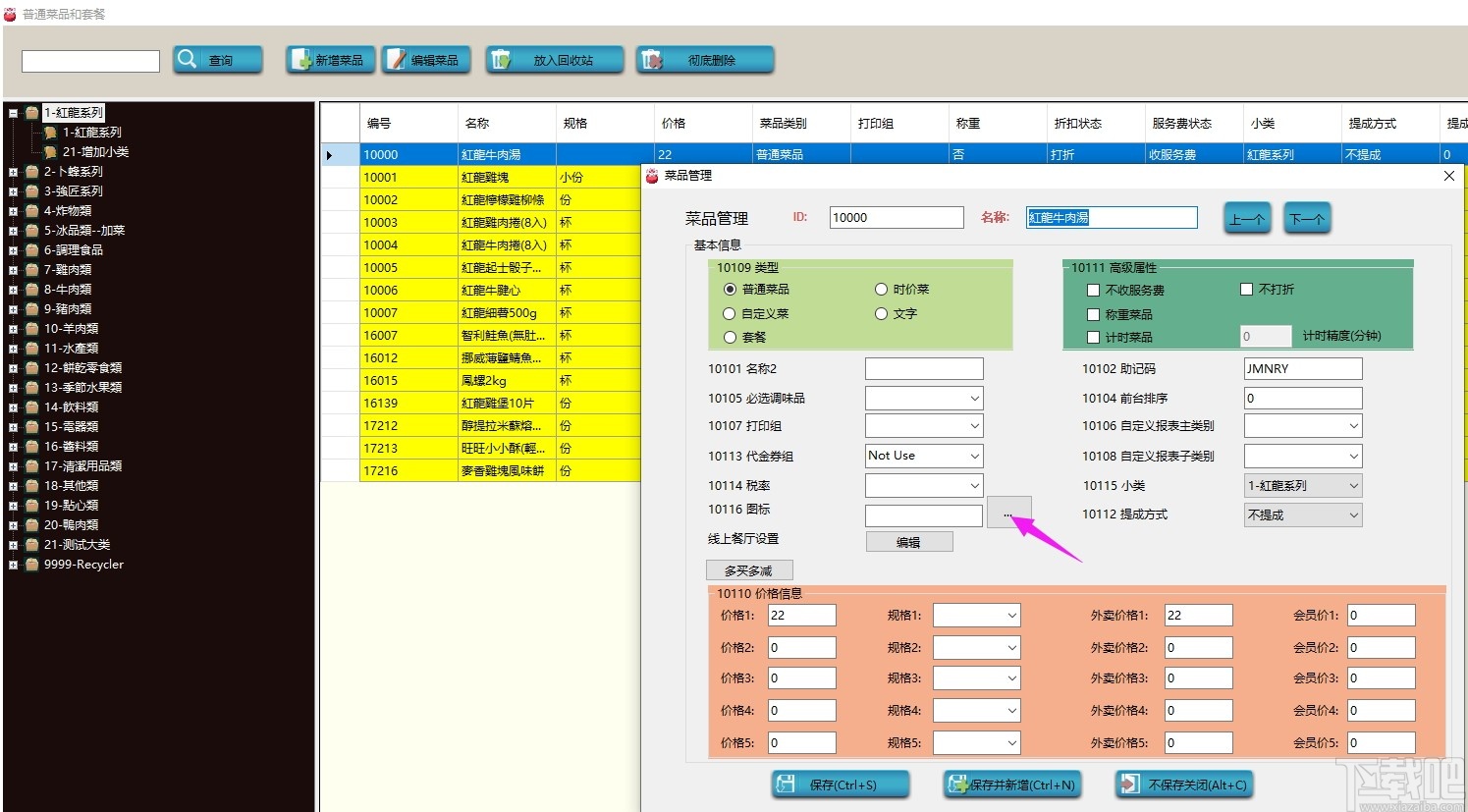Open the 10106 自定义报表主类别 dropdown
Image resolution: width=1468 pixels, height=812 pixels.
[1303, 426]
